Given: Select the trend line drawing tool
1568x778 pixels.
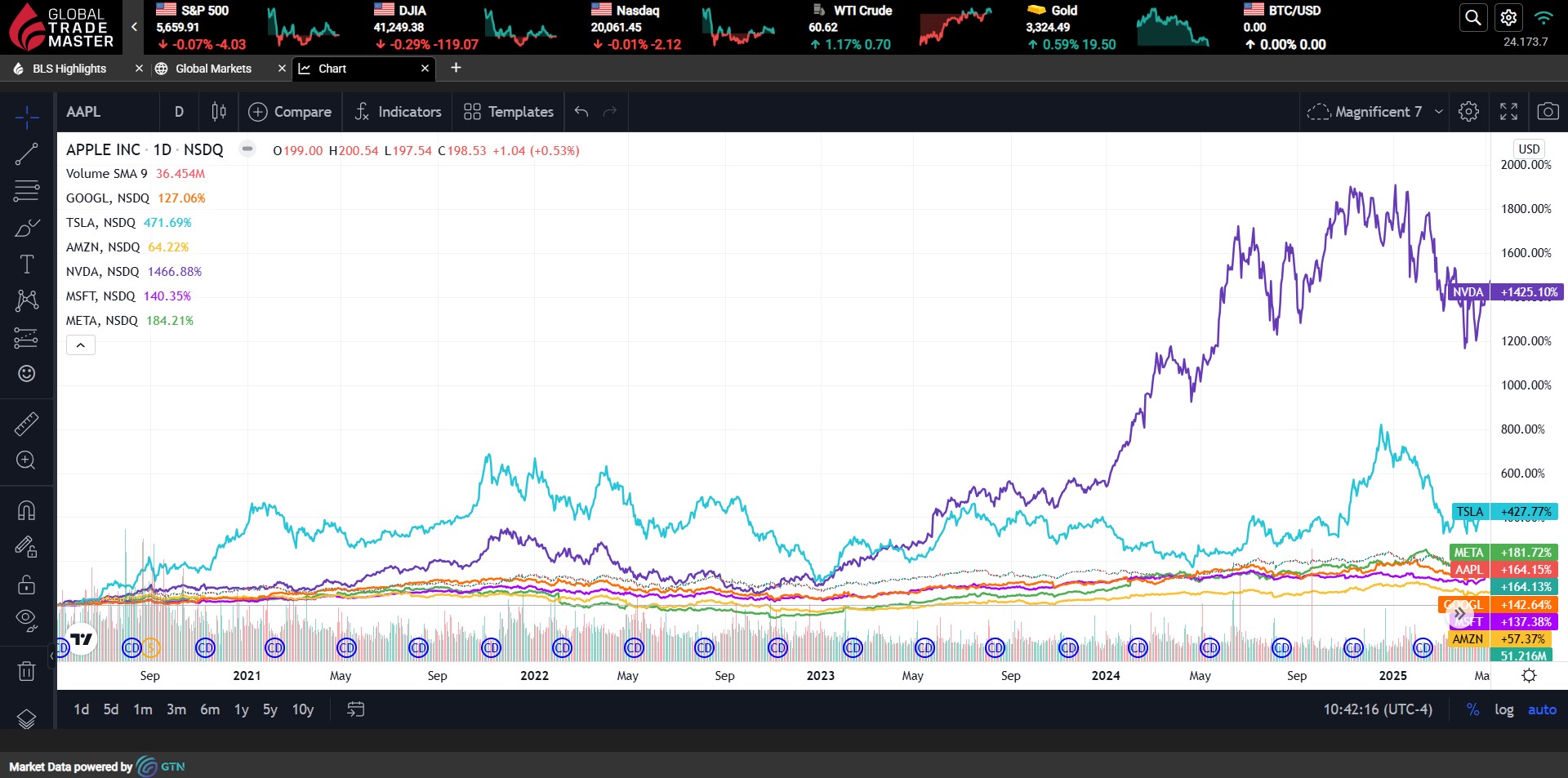Looking at the screenshot, I should coord(26,154).
